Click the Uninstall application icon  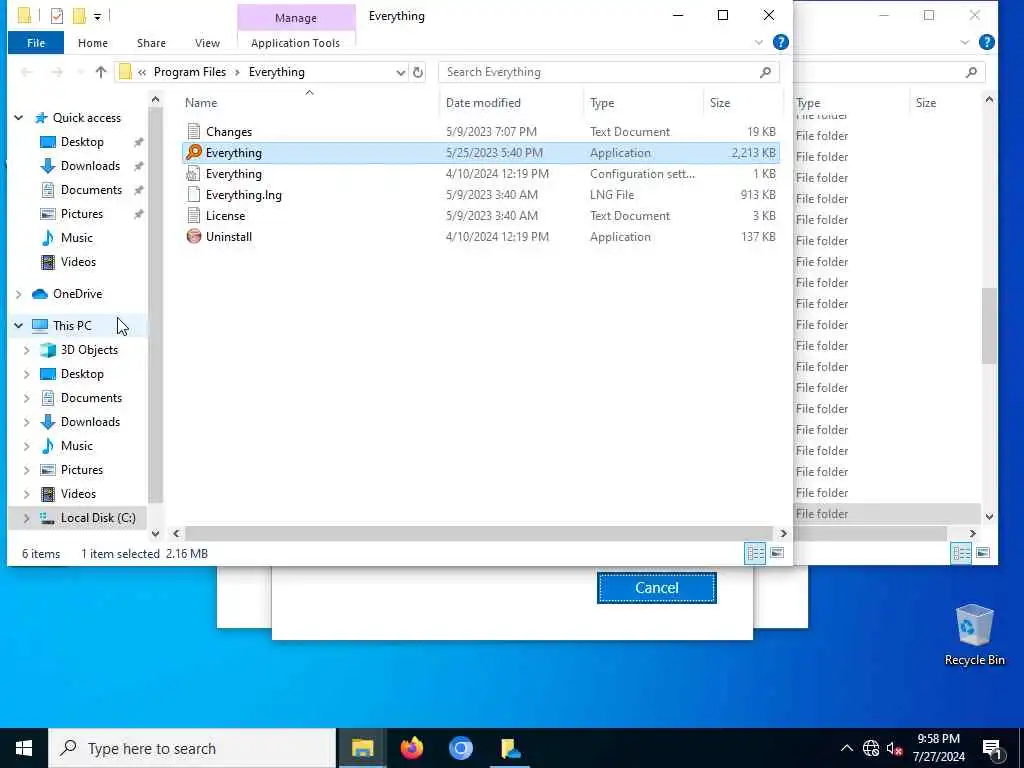pos(194,236)
